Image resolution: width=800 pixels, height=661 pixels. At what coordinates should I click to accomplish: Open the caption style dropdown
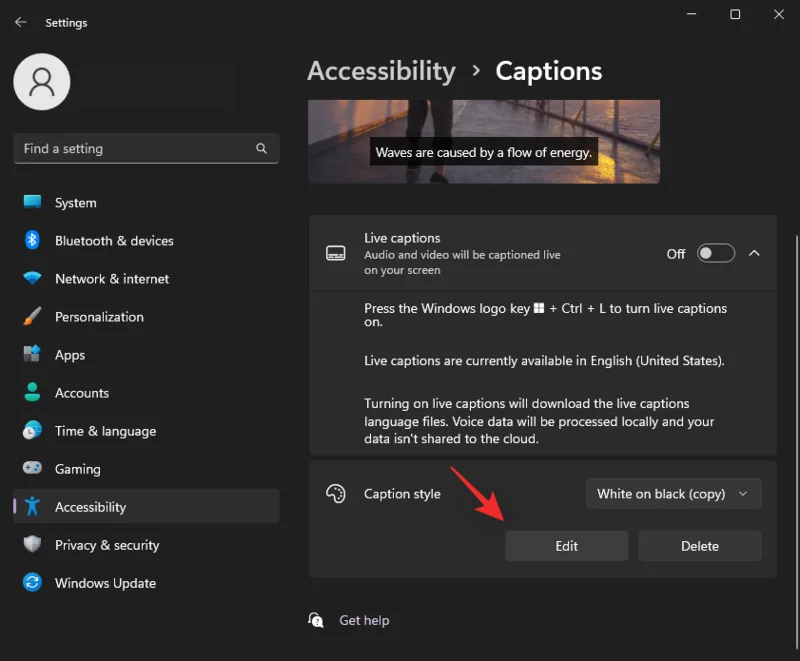pos(672,493)
